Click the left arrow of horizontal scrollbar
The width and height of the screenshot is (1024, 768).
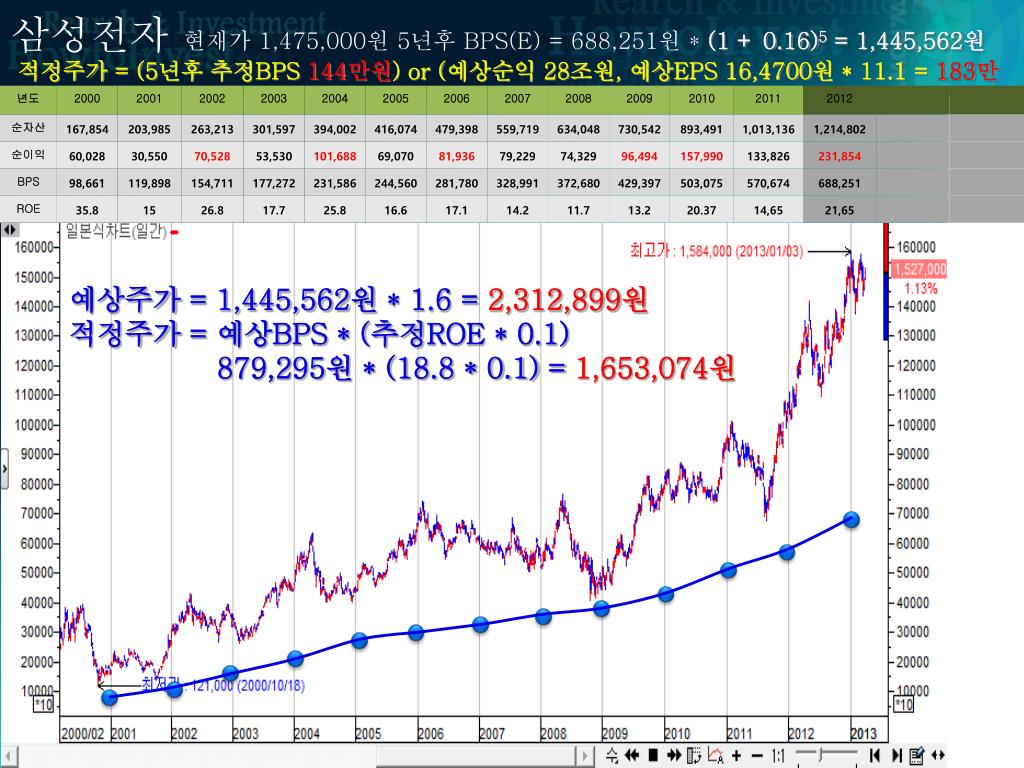click(8, 756)
